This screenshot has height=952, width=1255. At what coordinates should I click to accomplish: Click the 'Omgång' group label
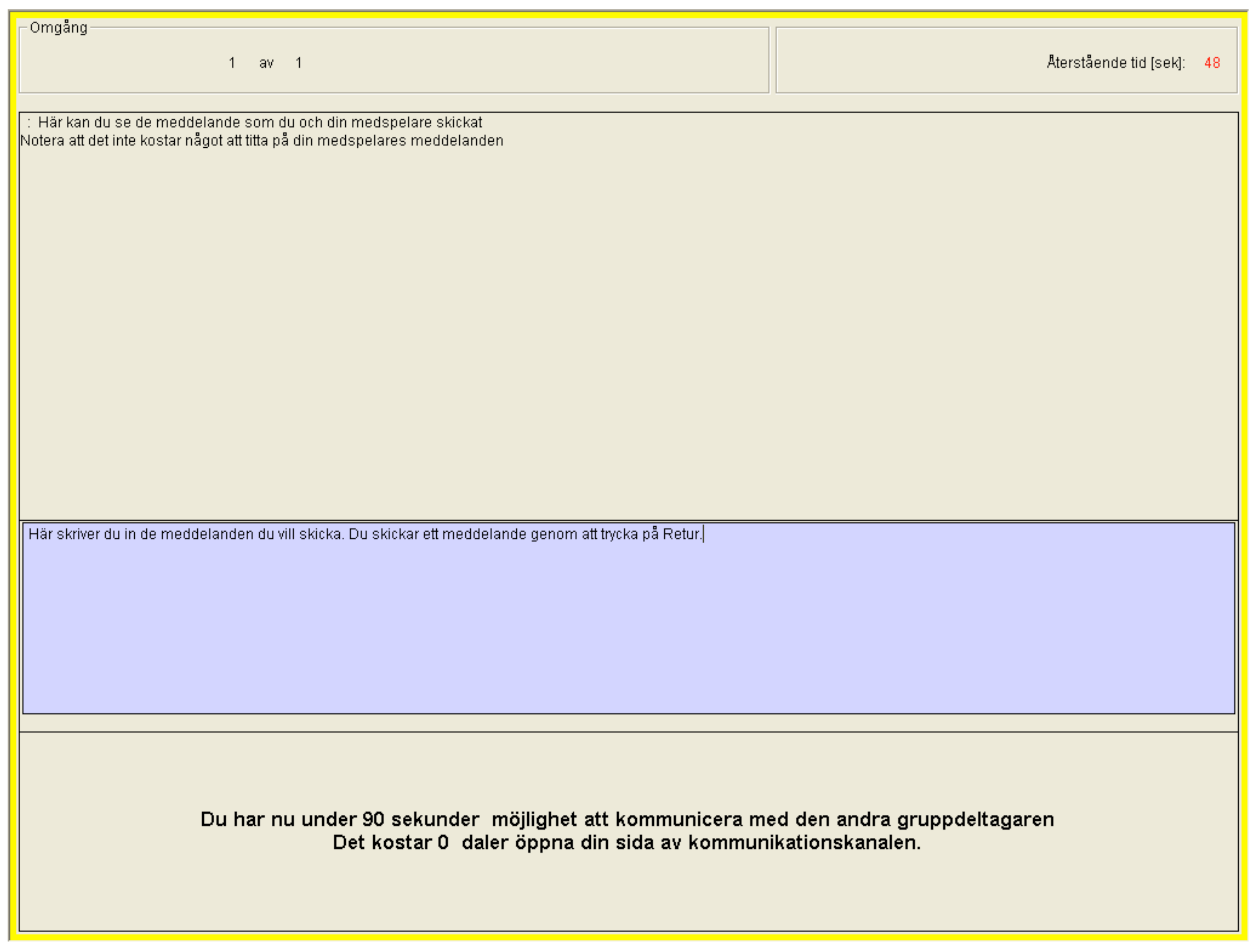click(x=59, y=28)
